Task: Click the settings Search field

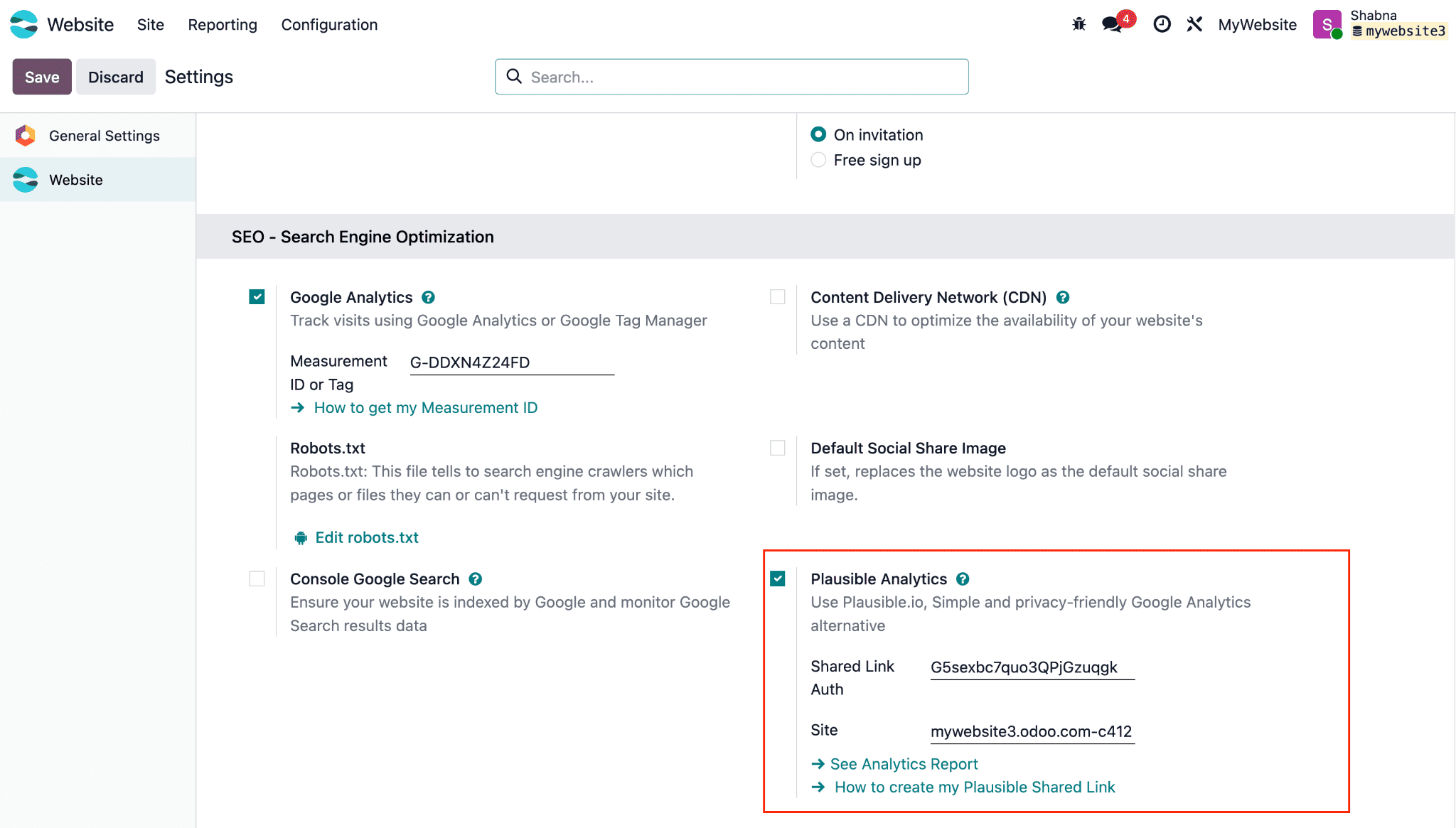Action: (732, 77)
